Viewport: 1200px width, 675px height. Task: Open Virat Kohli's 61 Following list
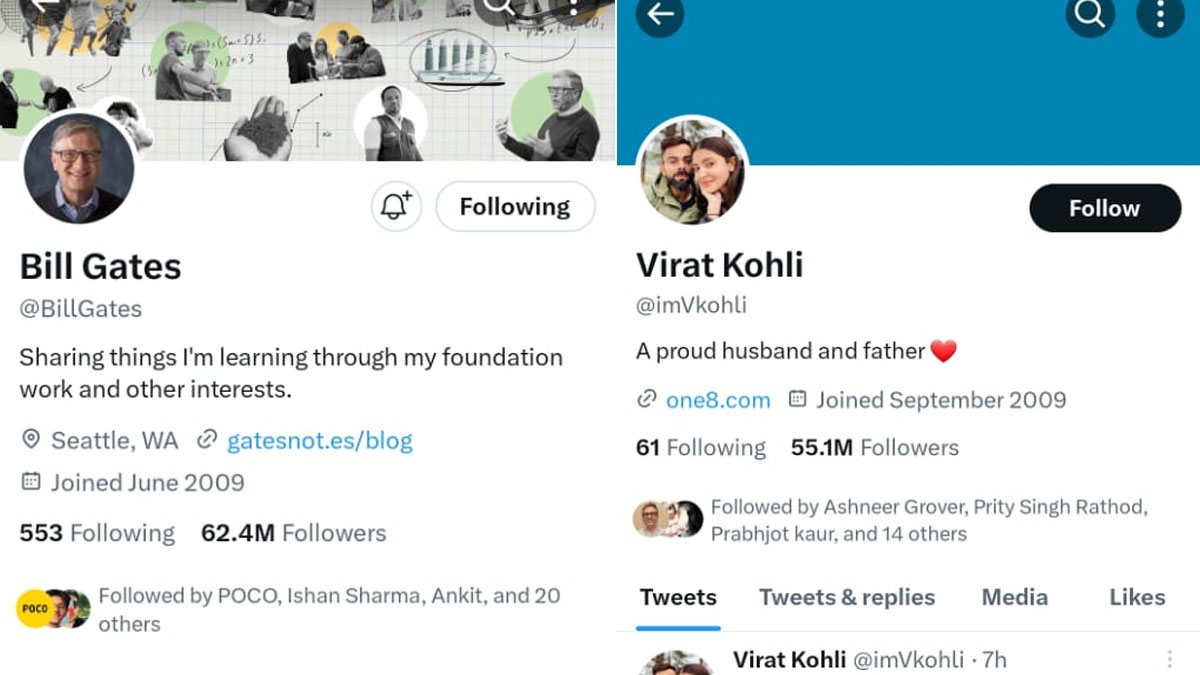700,448
